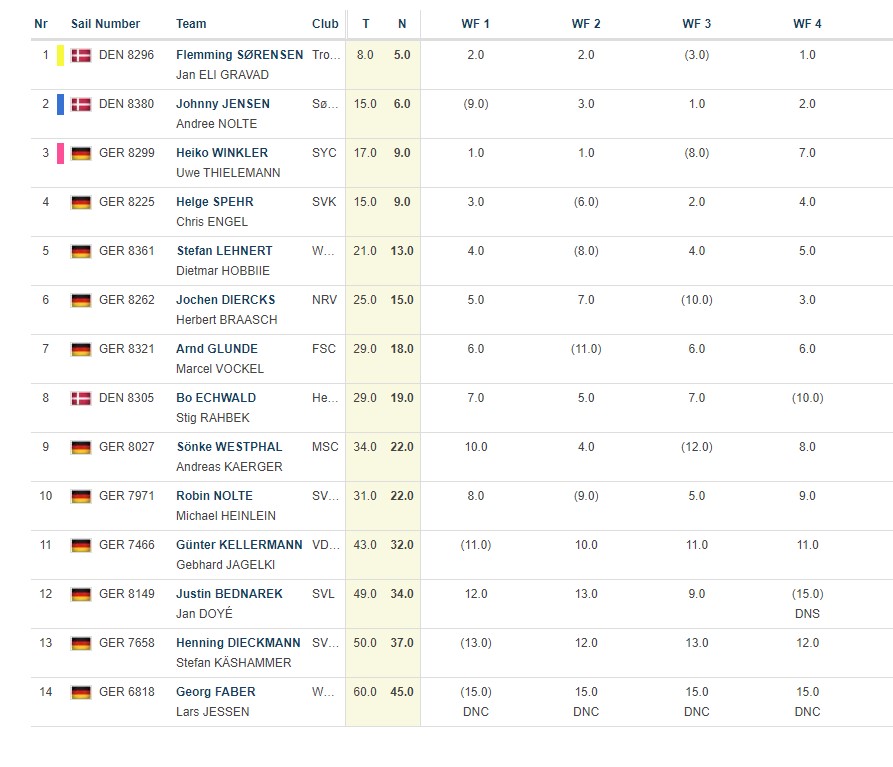Click the Danish flag beside DEN 8305
The height and width of the screenshot is (767, 893).
81,398
